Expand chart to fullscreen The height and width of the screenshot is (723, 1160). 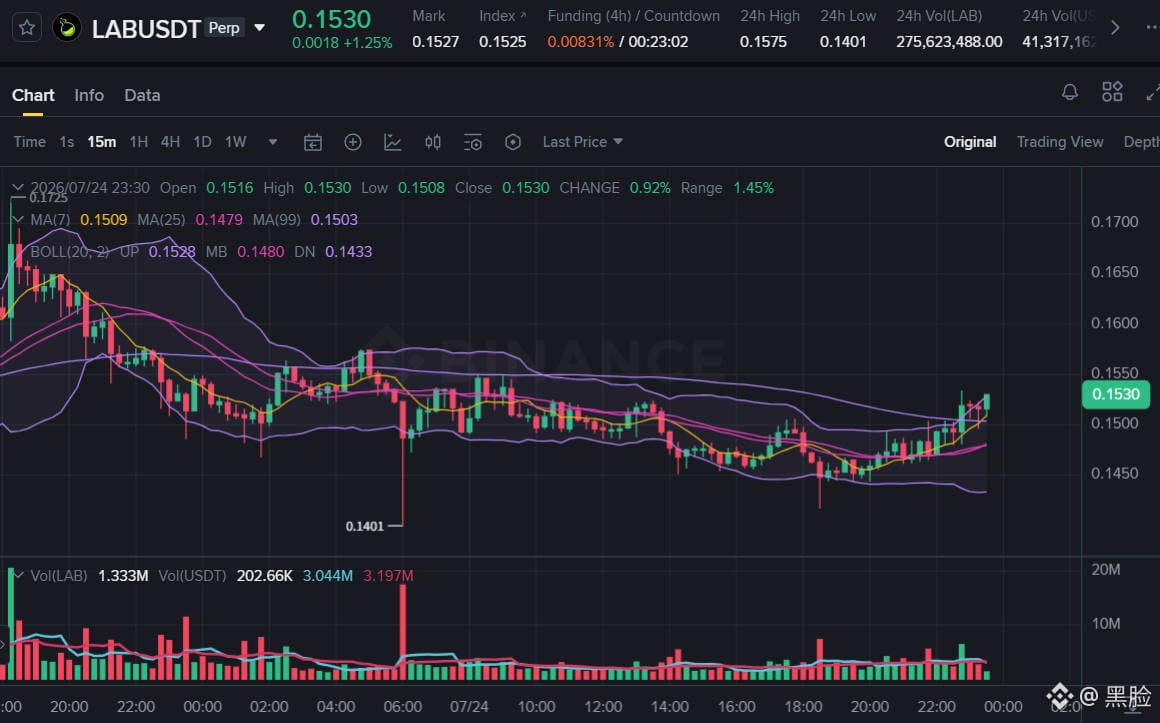(1153, 93)
